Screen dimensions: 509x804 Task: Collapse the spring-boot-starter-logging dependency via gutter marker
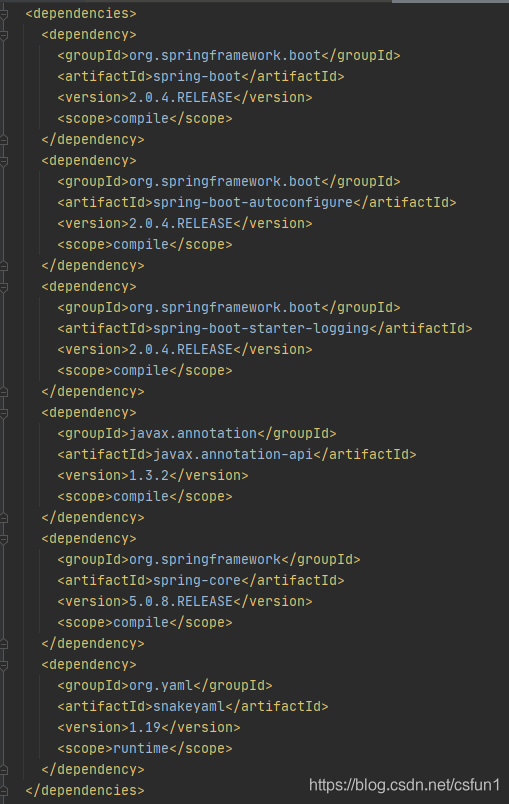pos(4,287)
